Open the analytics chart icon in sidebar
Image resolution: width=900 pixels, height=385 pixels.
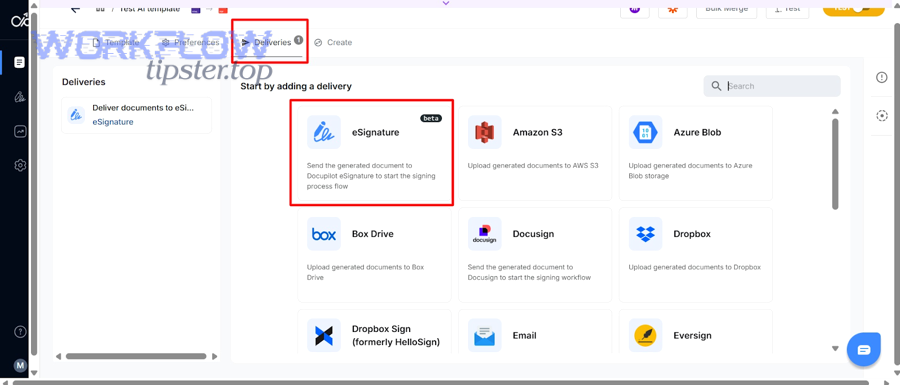20,131
